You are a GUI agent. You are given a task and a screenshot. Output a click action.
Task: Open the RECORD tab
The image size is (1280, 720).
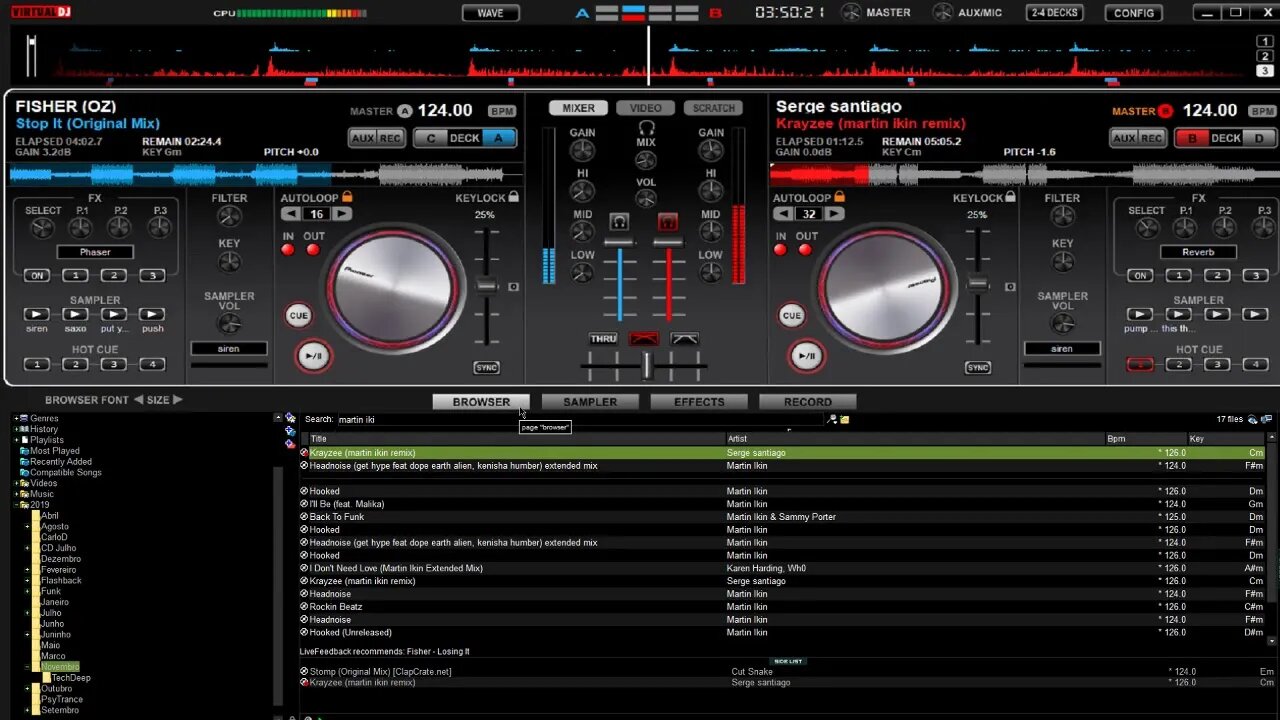coord(808,402)
